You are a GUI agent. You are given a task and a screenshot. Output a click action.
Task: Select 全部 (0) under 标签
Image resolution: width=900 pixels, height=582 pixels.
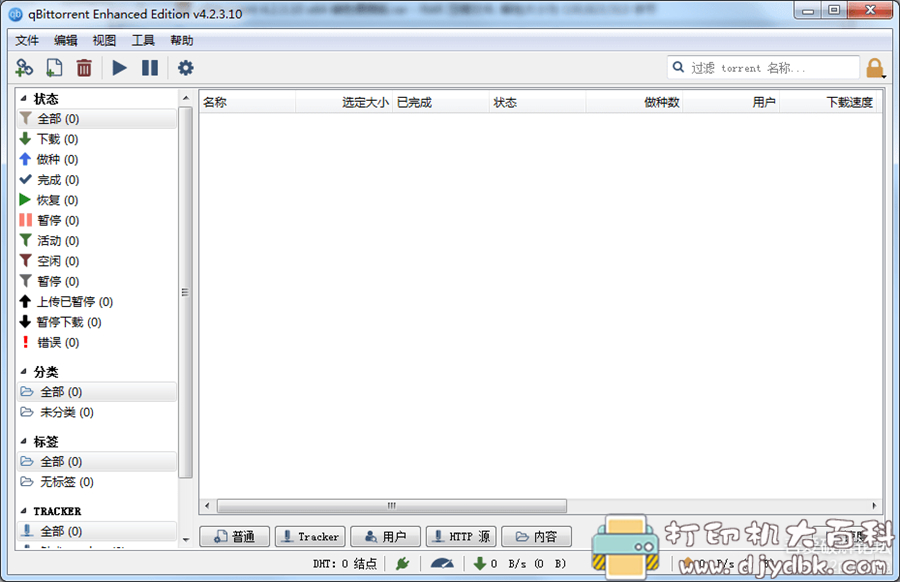point(97,461)
